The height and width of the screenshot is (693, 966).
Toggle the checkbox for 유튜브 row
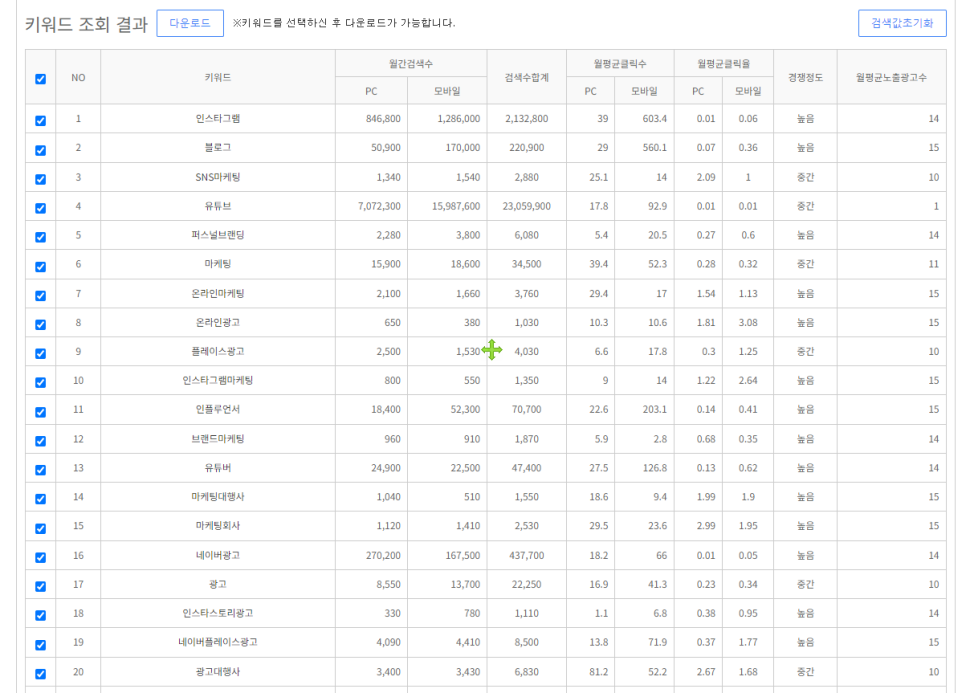pos(41,208)
